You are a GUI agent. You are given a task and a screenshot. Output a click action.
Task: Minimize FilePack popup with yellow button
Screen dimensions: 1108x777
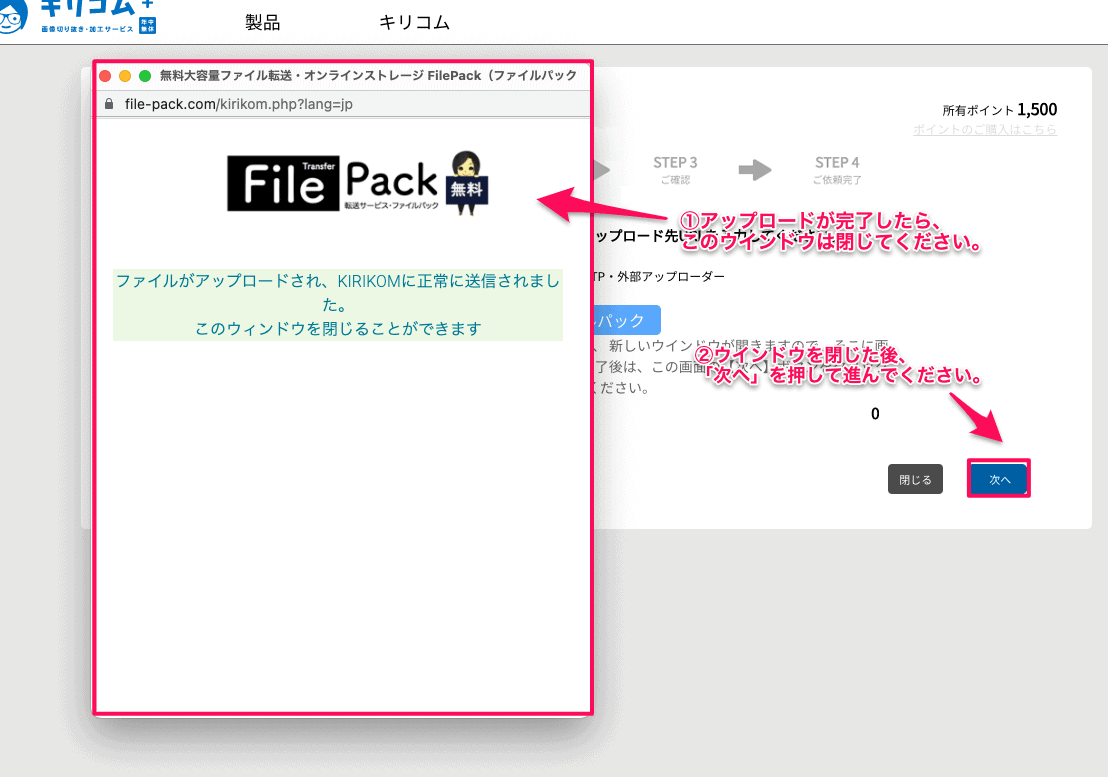tap(125, 76)
